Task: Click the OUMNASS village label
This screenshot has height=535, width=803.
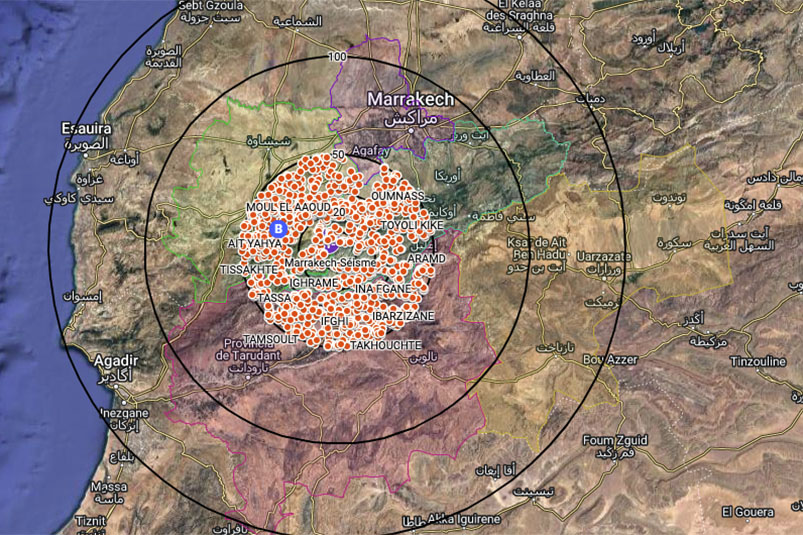Action: (397, 196)
